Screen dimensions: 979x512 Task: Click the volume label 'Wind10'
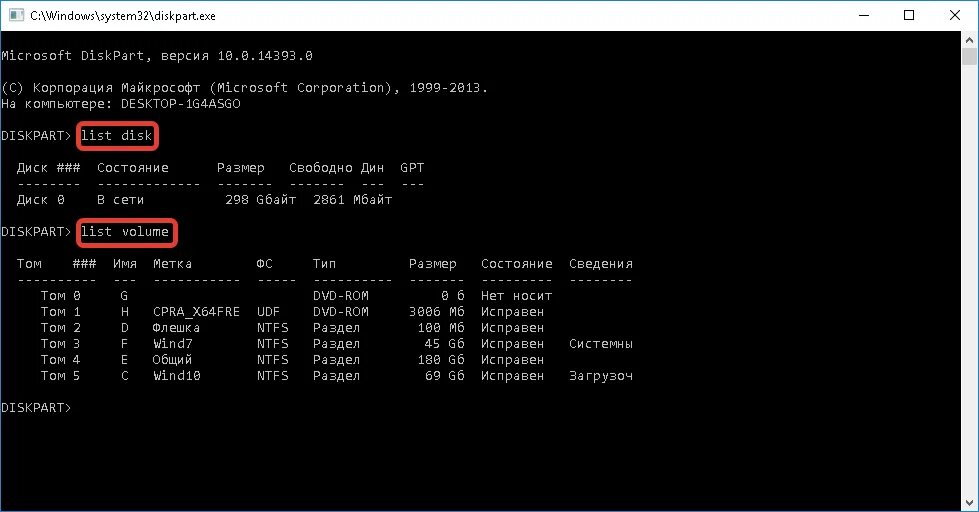(x=177, y=376)
